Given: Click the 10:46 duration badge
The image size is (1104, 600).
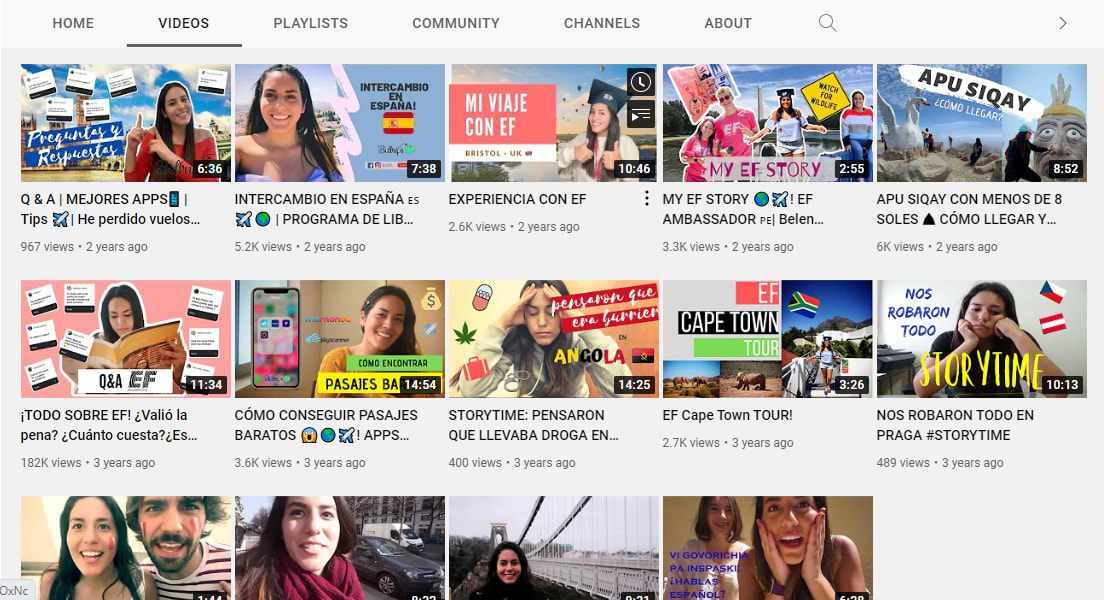Looking at the screenshot, I should (634, 169).
